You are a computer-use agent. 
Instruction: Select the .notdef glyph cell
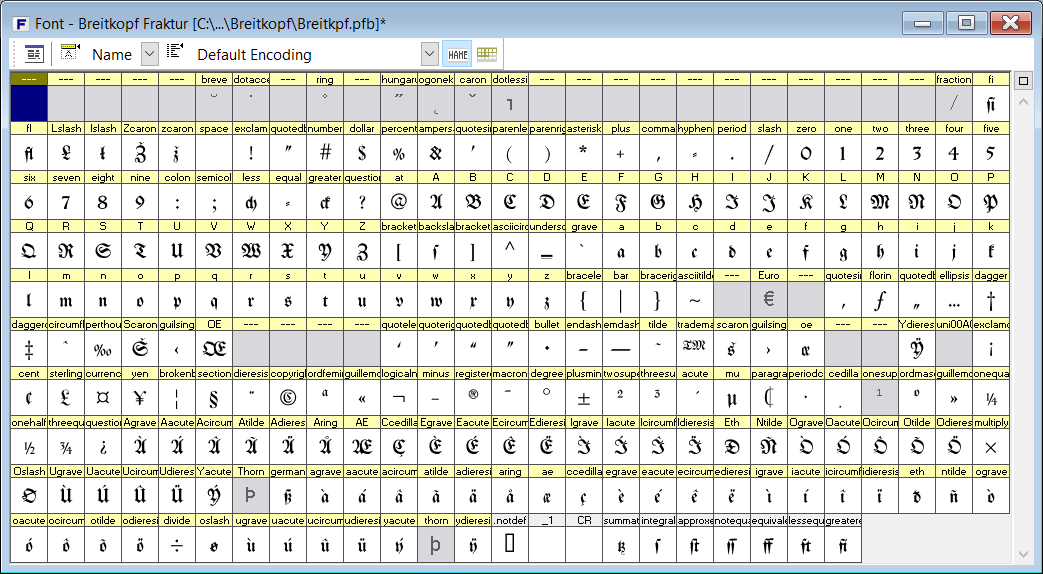tap(509, 543)
